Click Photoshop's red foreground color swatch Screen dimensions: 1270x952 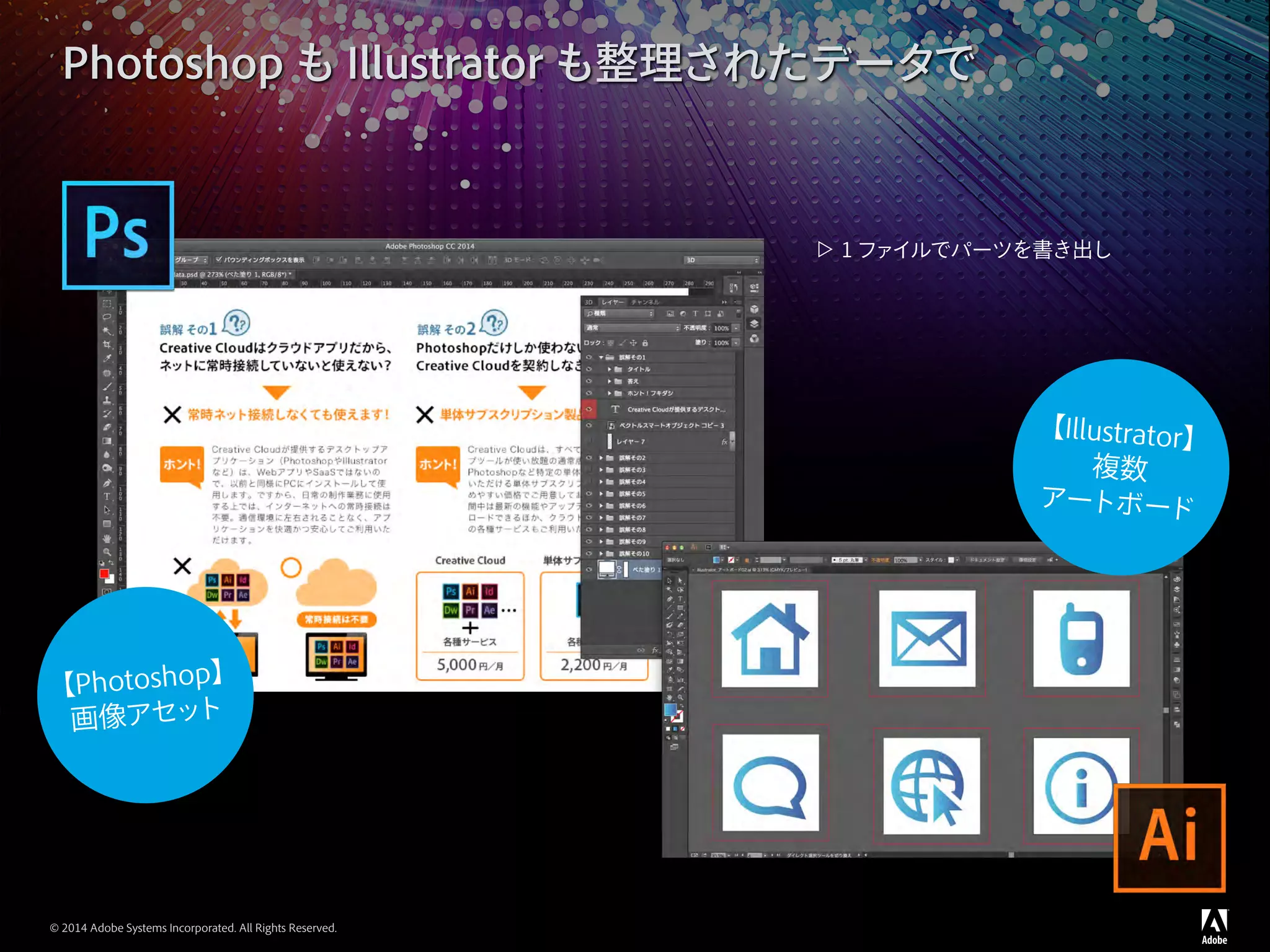pos(104,573)
